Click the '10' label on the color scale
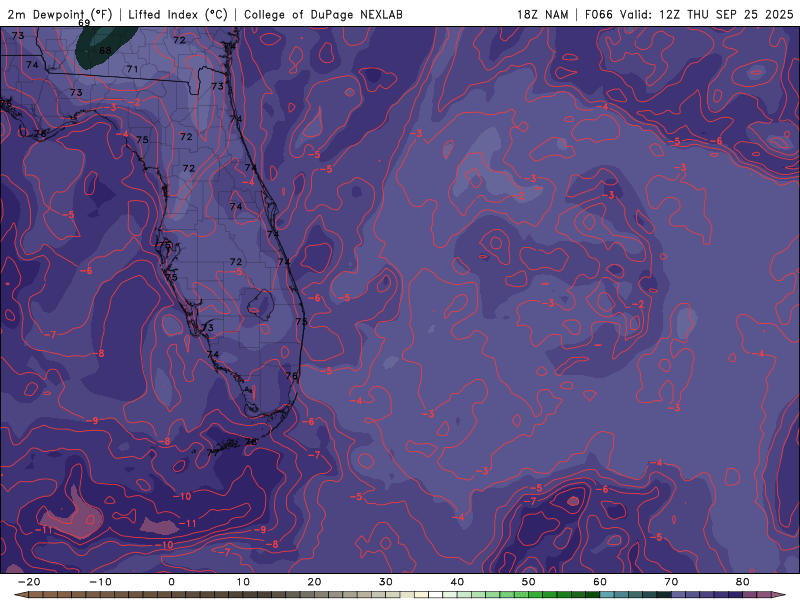800x600 pixels. tap(243, 582)
